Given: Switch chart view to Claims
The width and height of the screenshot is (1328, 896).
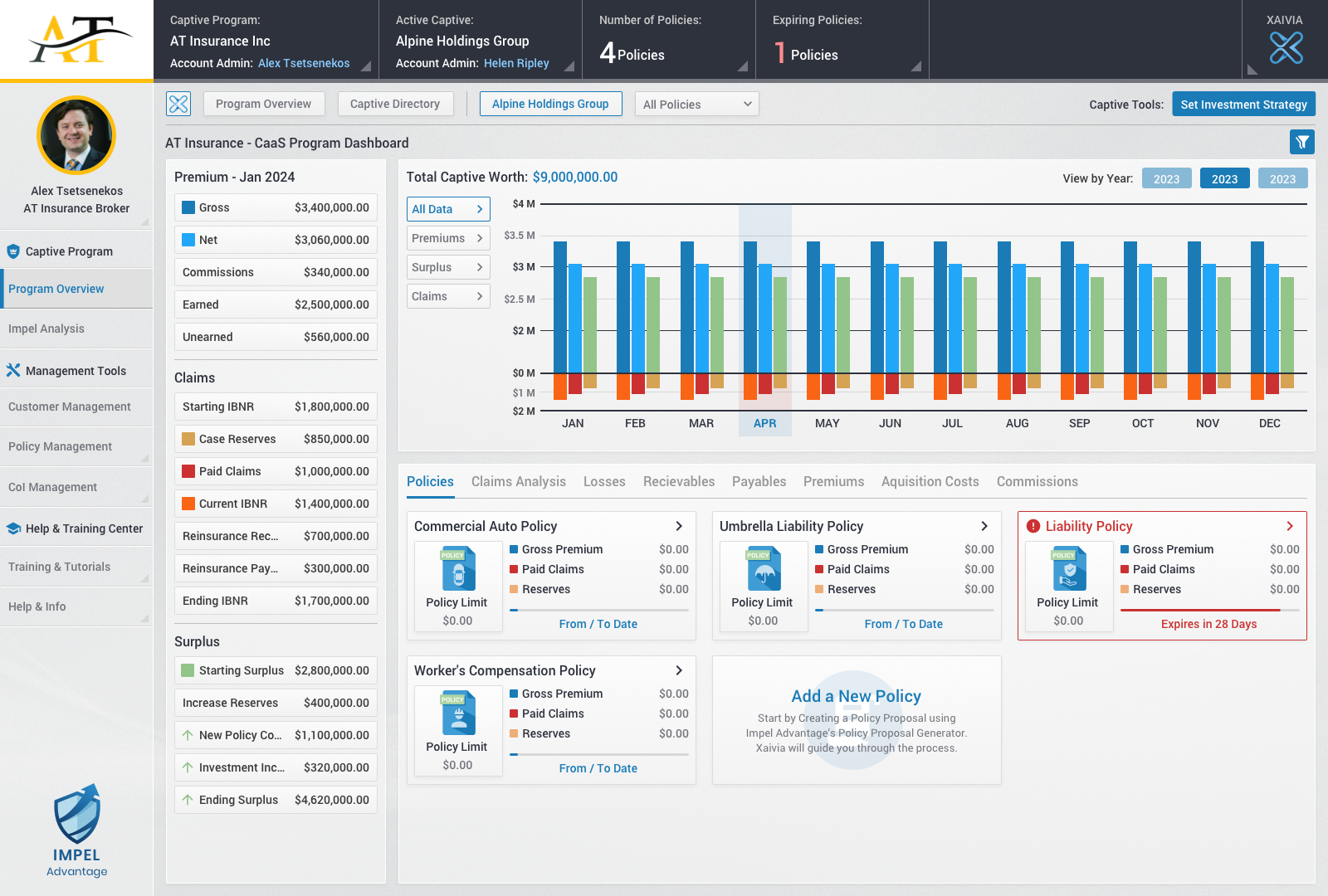Looking at the screenshot, I should click(447, 296).
